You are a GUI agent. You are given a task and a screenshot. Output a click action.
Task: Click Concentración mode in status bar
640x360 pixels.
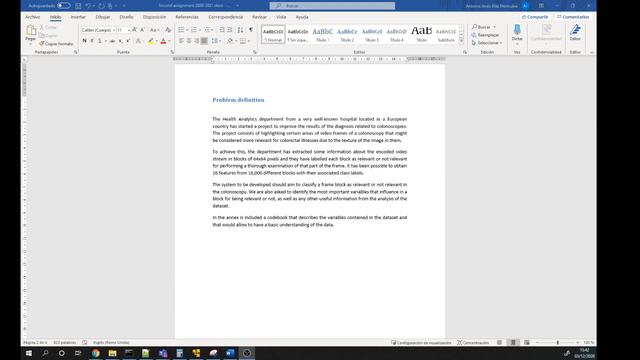473,343
